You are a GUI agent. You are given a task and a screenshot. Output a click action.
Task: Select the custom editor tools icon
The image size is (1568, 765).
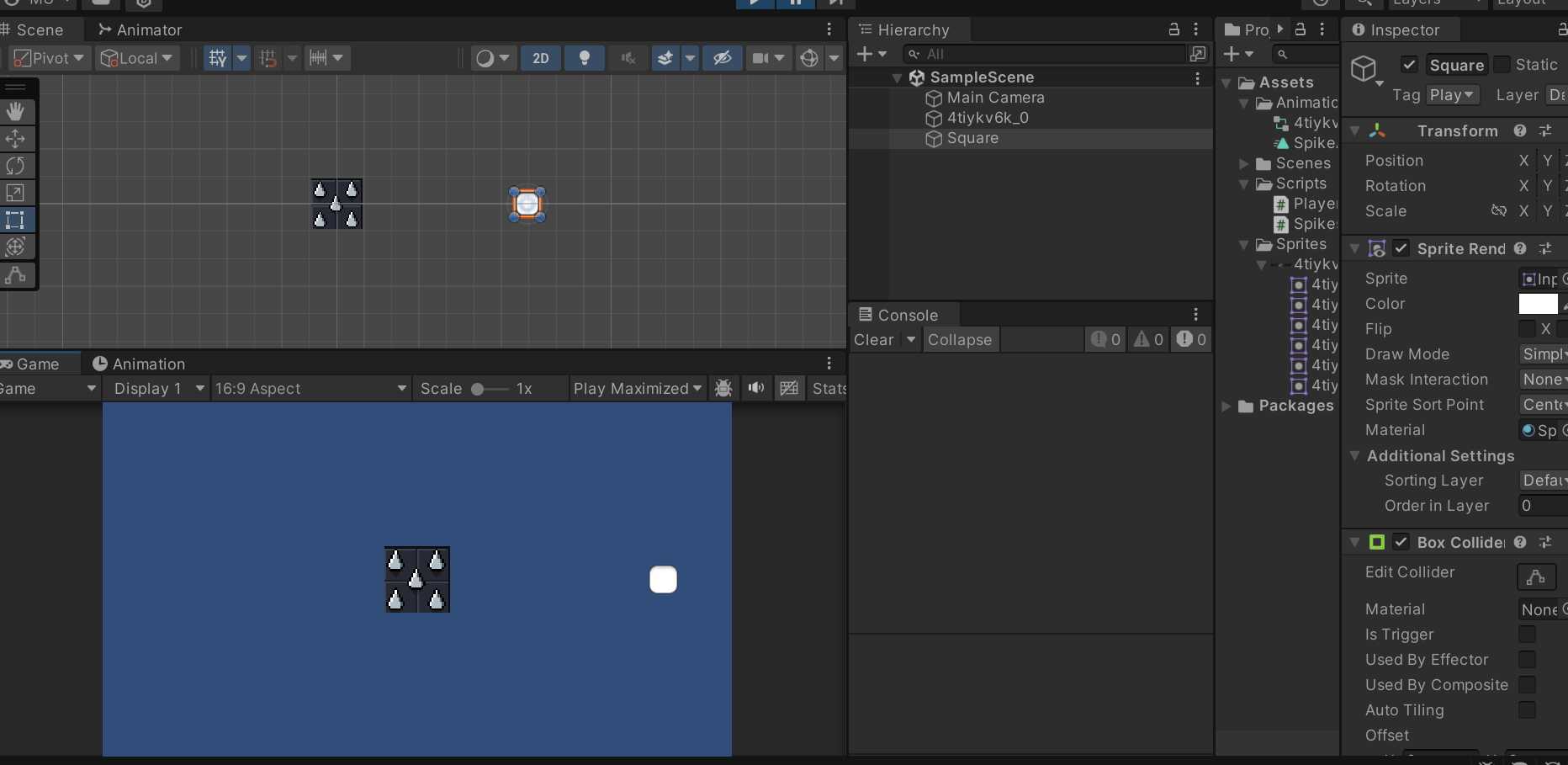pyautogui.click(x=15, y=275)
